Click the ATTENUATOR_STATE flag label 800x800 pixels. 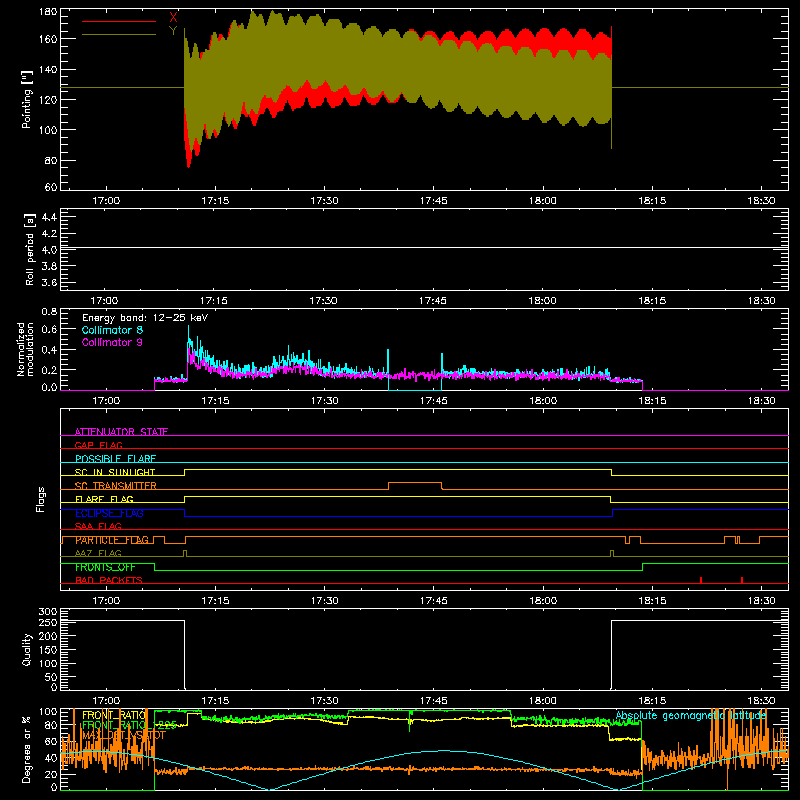click(x=121, y=432)
